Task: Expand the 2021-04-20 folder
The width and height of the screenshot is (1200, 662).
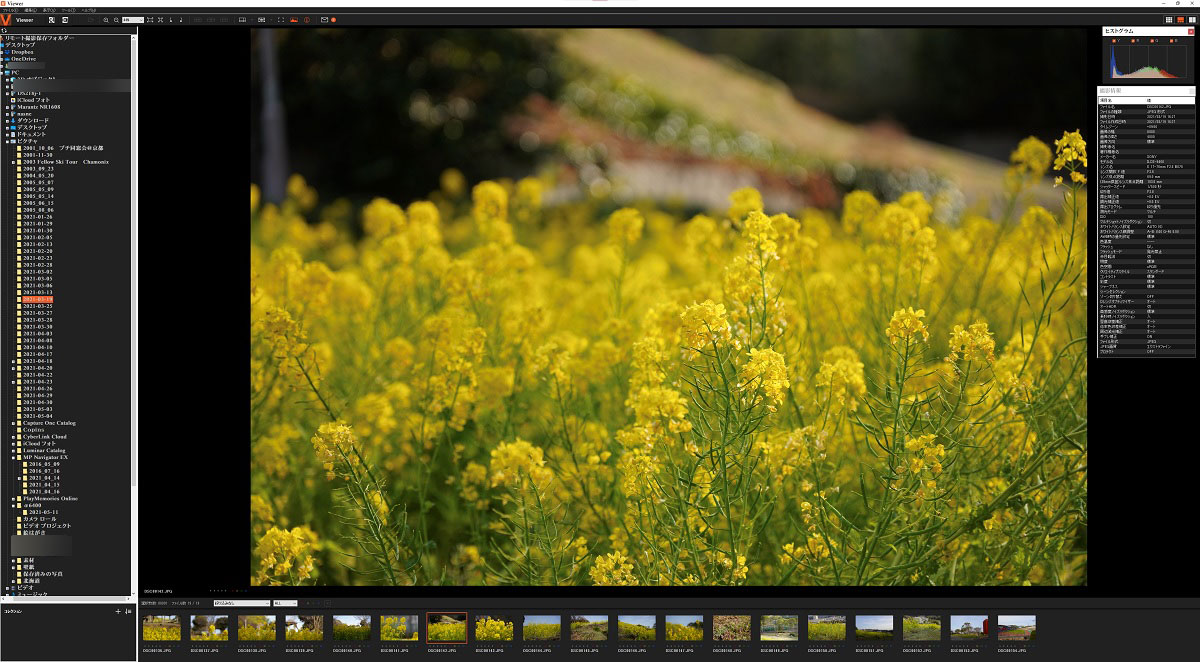Action: coord(14,368)
